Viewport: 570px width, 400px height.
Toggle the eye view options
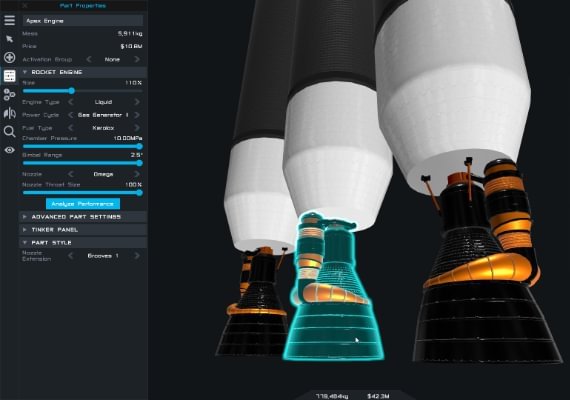tap(9, 150)
